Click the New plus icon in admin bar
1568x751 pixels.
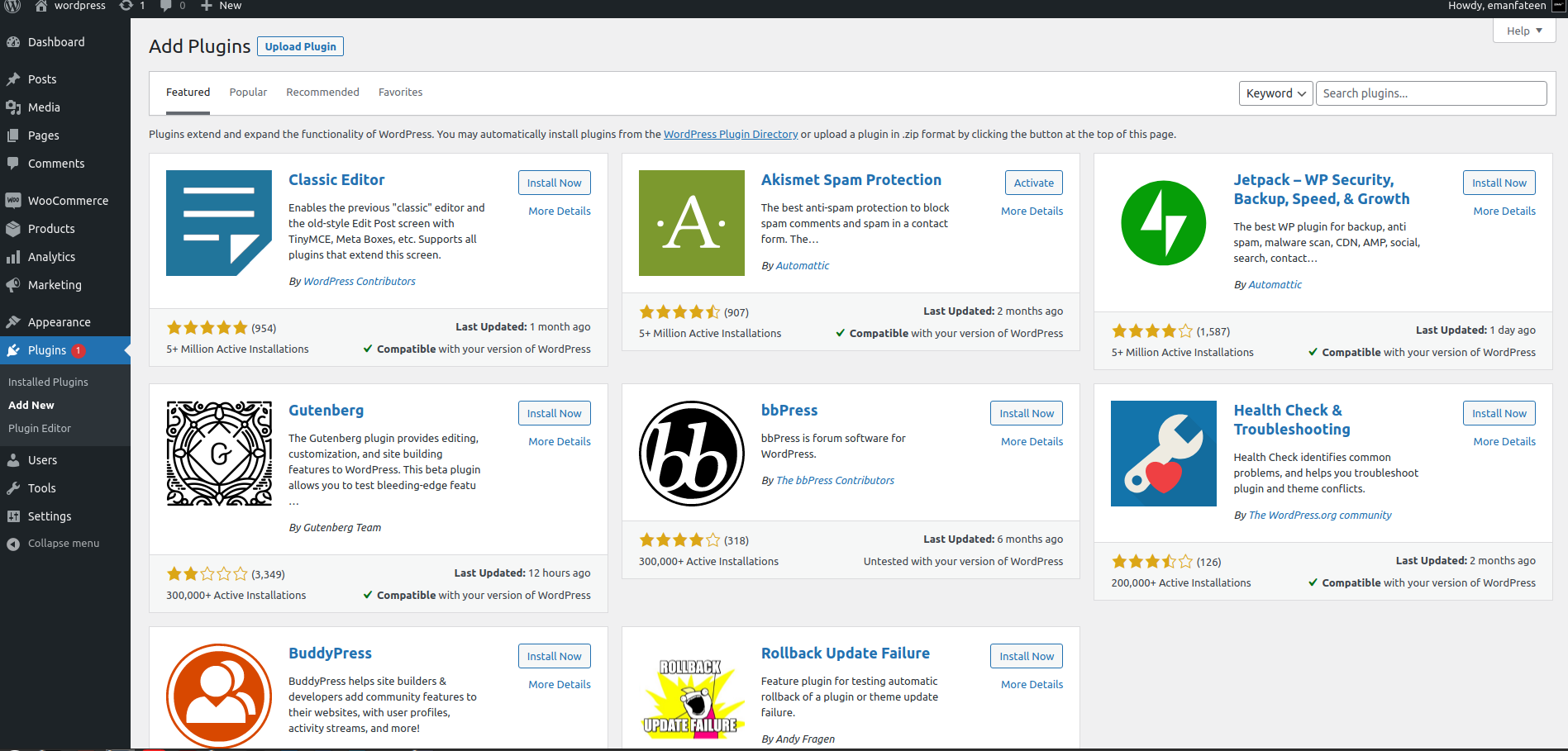[x=207, y=6]
